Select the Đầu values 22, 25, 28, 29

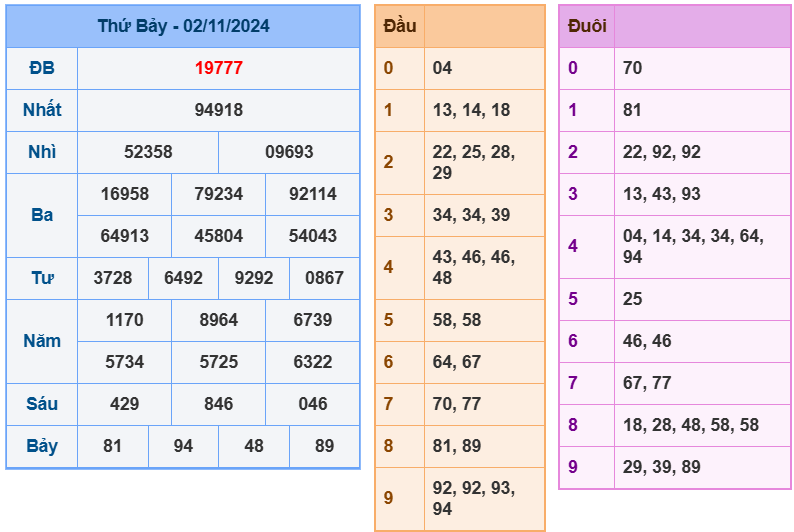click(473, 162)
